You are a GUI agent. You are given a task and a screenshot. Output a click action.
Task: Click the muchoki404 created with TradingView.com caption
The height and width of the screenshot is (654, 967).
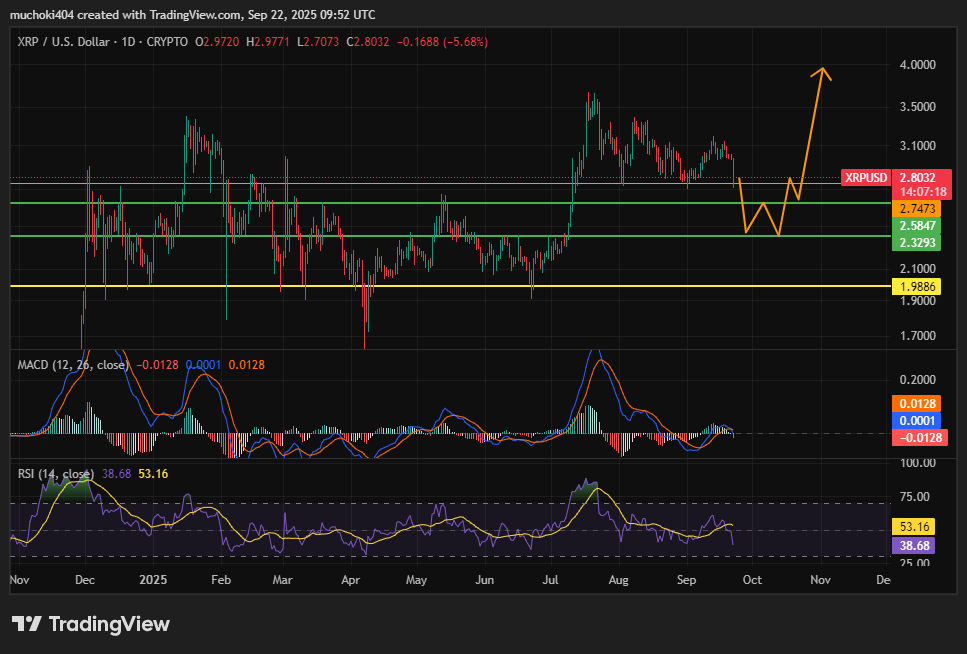(192, 14)
